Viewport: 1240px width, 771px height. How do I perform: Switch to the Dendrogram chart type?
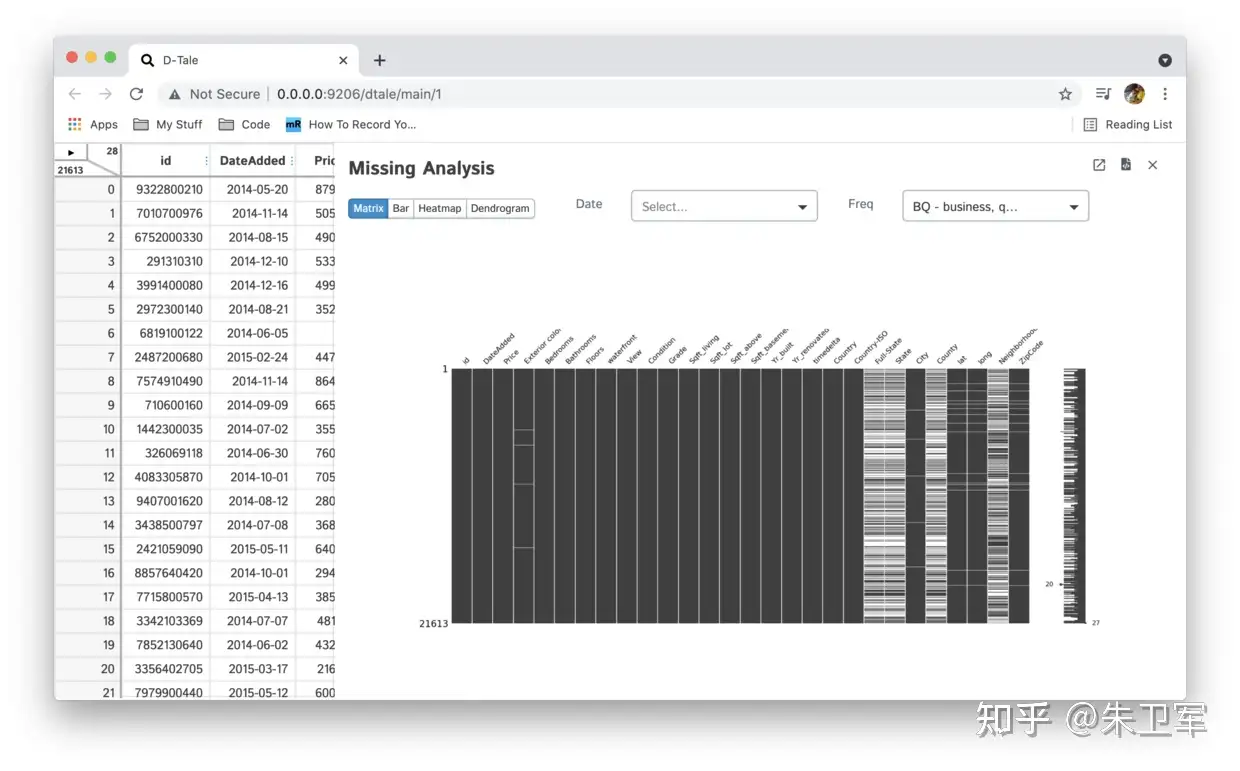coord(500,208)
